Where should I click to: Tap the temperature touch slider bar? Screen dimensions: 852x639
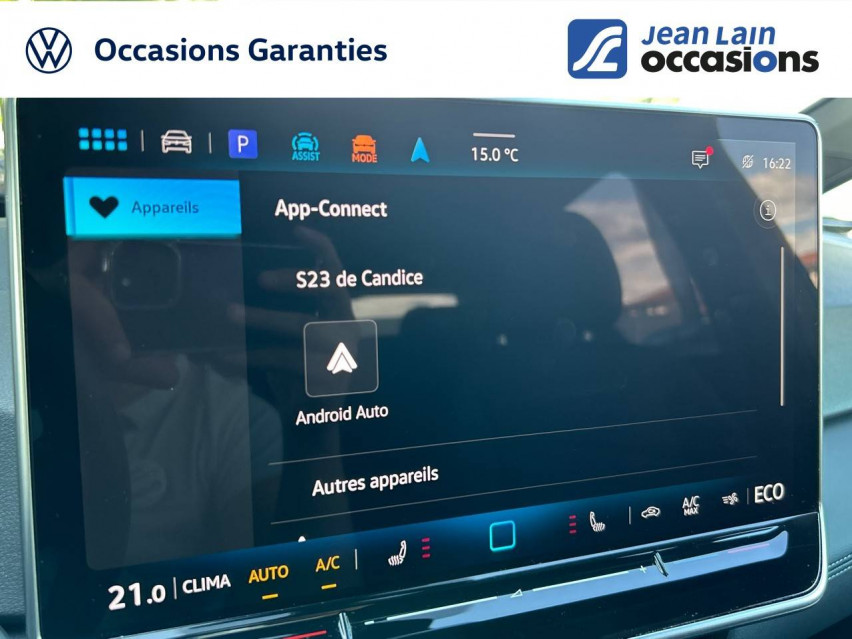tap(543, 590)
